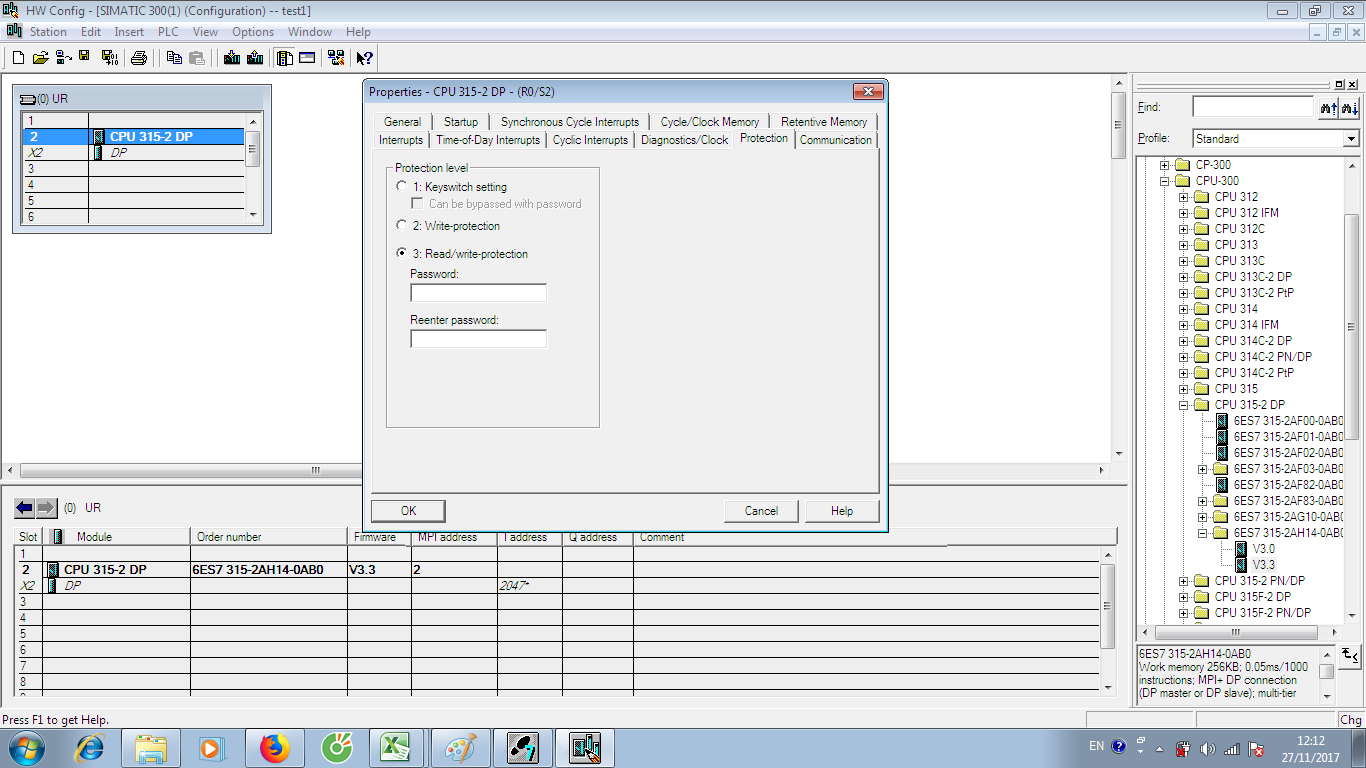The height and width of the screenshot is (768, 1366).
Task: Expand the 6ES7 315-2AF03-0AB0 node
Action: pos(1203,469)
